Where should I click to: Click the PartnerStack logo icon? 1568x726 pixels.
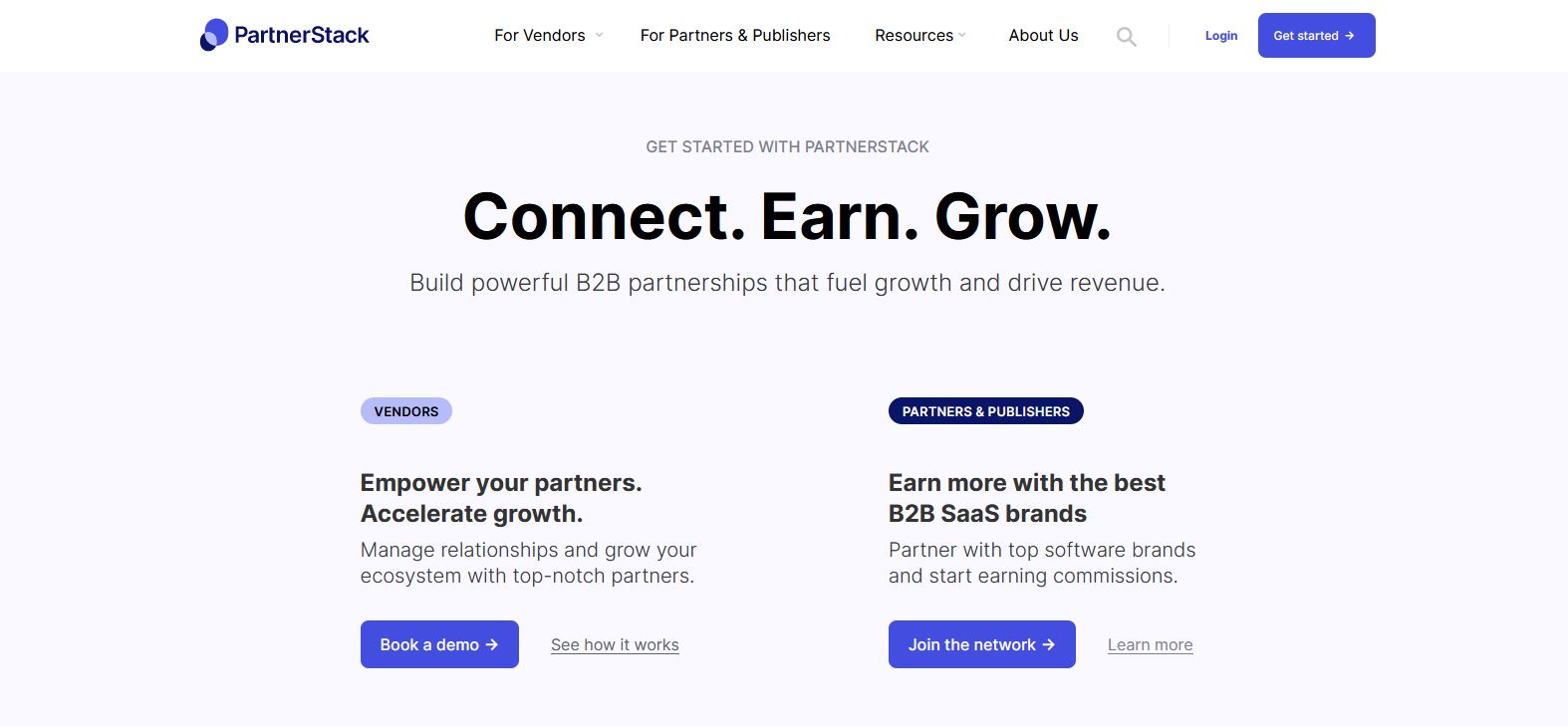click(x=214, y=35)
